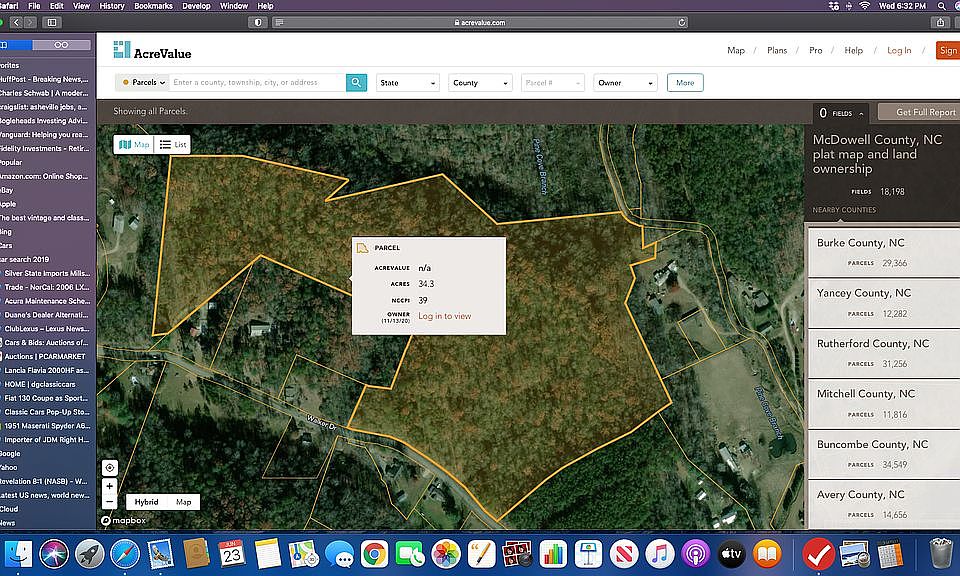Switch basemap to Map style
Image resolution: width=960 pixels, height=576 pixels.
[x=184, y=502]
